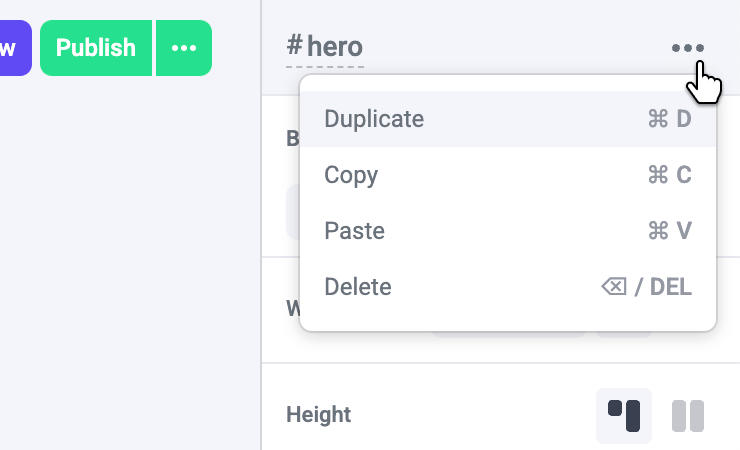Screen dimensions: 740x450
Task: Click the hash symbol before hero
Action: (294, 46)
